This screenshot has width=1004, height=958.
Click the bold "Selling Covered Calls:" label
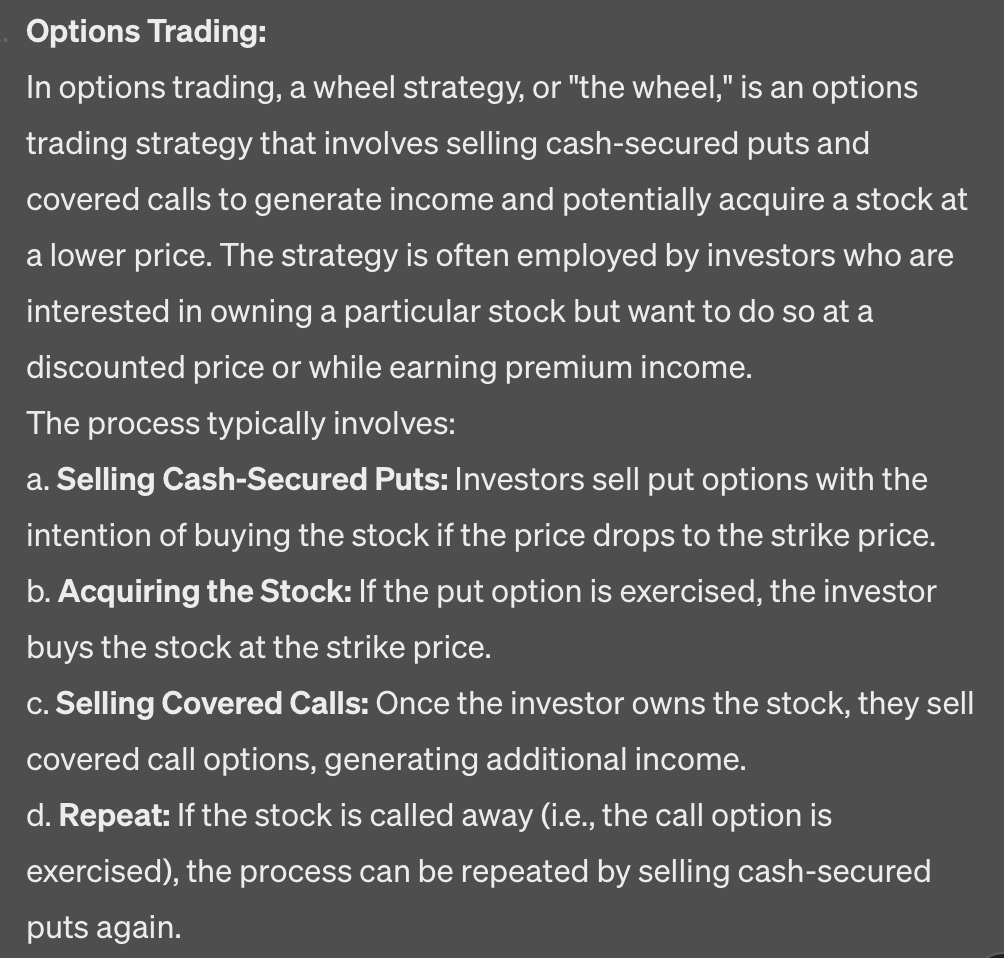click(212, 703)
